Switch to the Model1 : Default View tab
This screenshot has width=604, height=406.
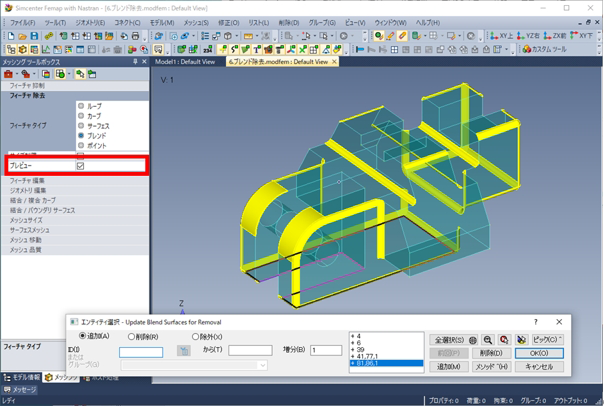[x=185, y=62]
